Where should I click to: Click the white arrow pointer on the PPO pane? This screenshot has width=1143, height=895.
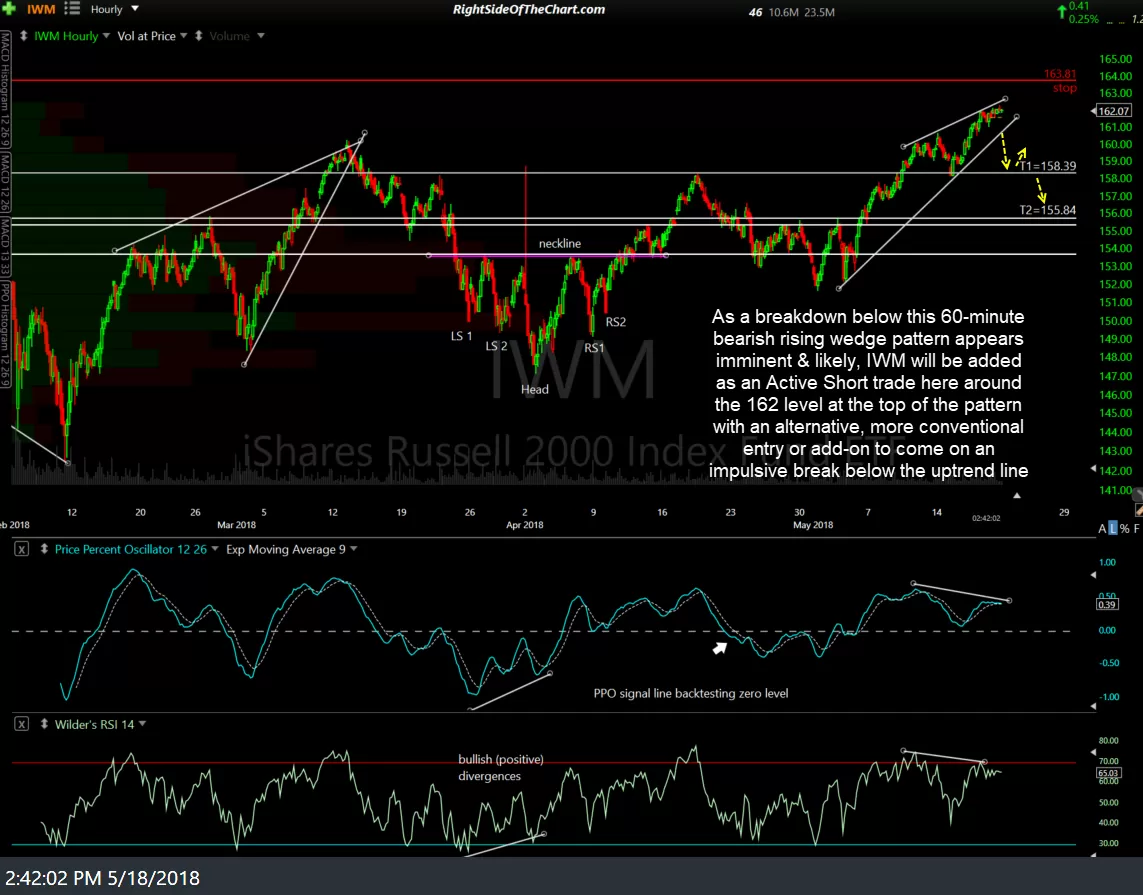coord(719,648)
